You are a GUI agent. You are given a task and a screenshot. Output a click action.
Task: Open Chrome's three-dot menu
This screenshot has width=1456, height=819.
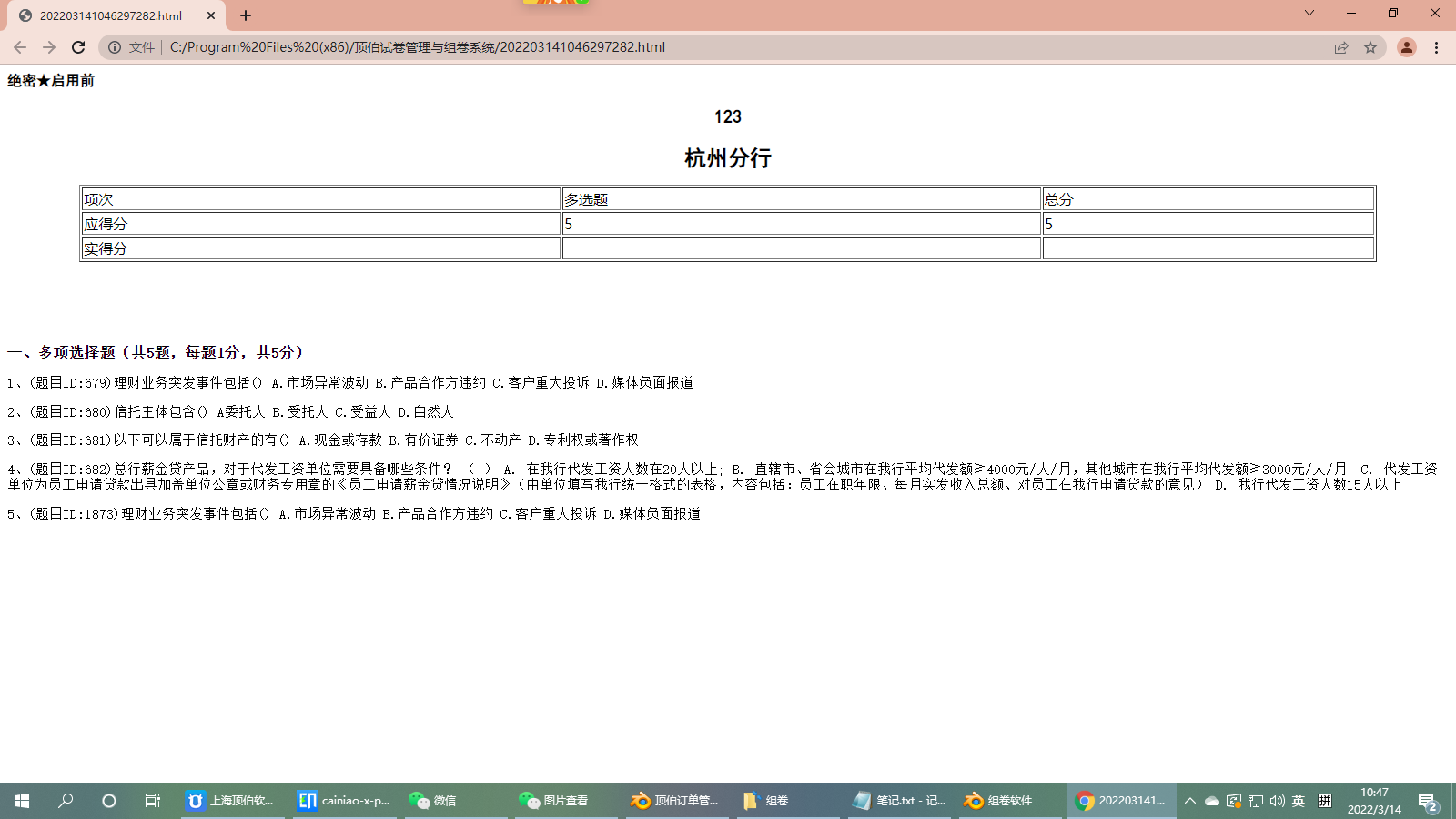click(x=1437, y=47)
